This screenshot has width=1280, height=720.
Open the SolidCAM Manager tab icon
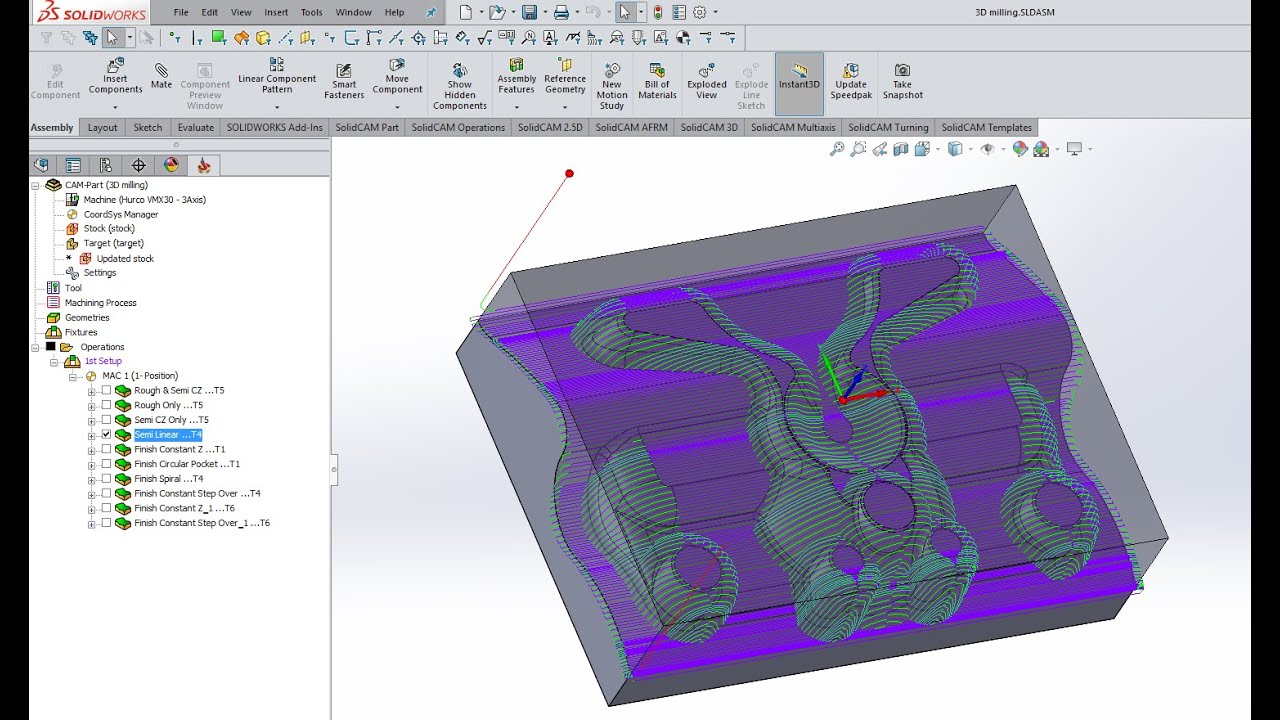point(204,165)
